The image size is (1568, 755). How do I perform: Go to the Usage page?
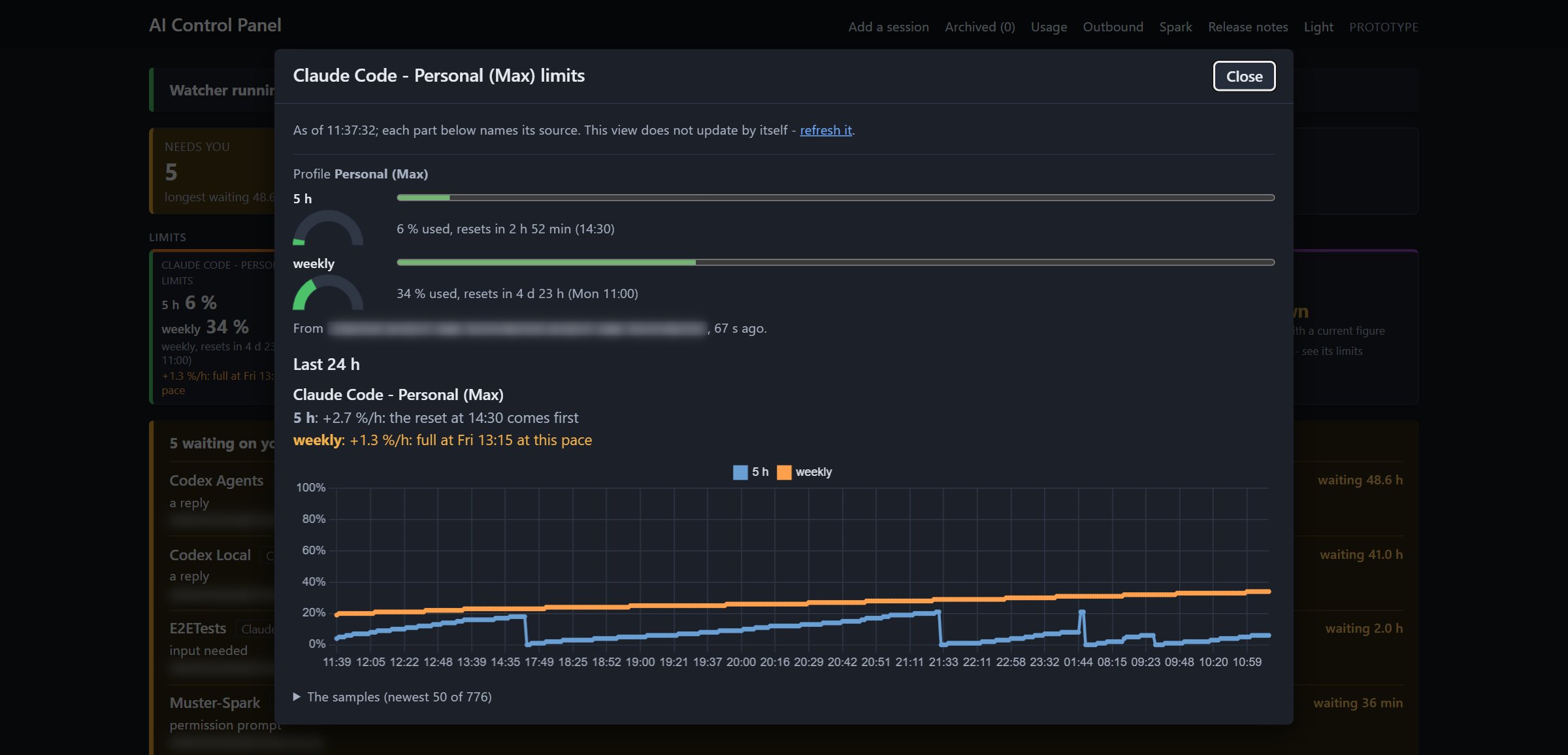[x=1049, y=27]
